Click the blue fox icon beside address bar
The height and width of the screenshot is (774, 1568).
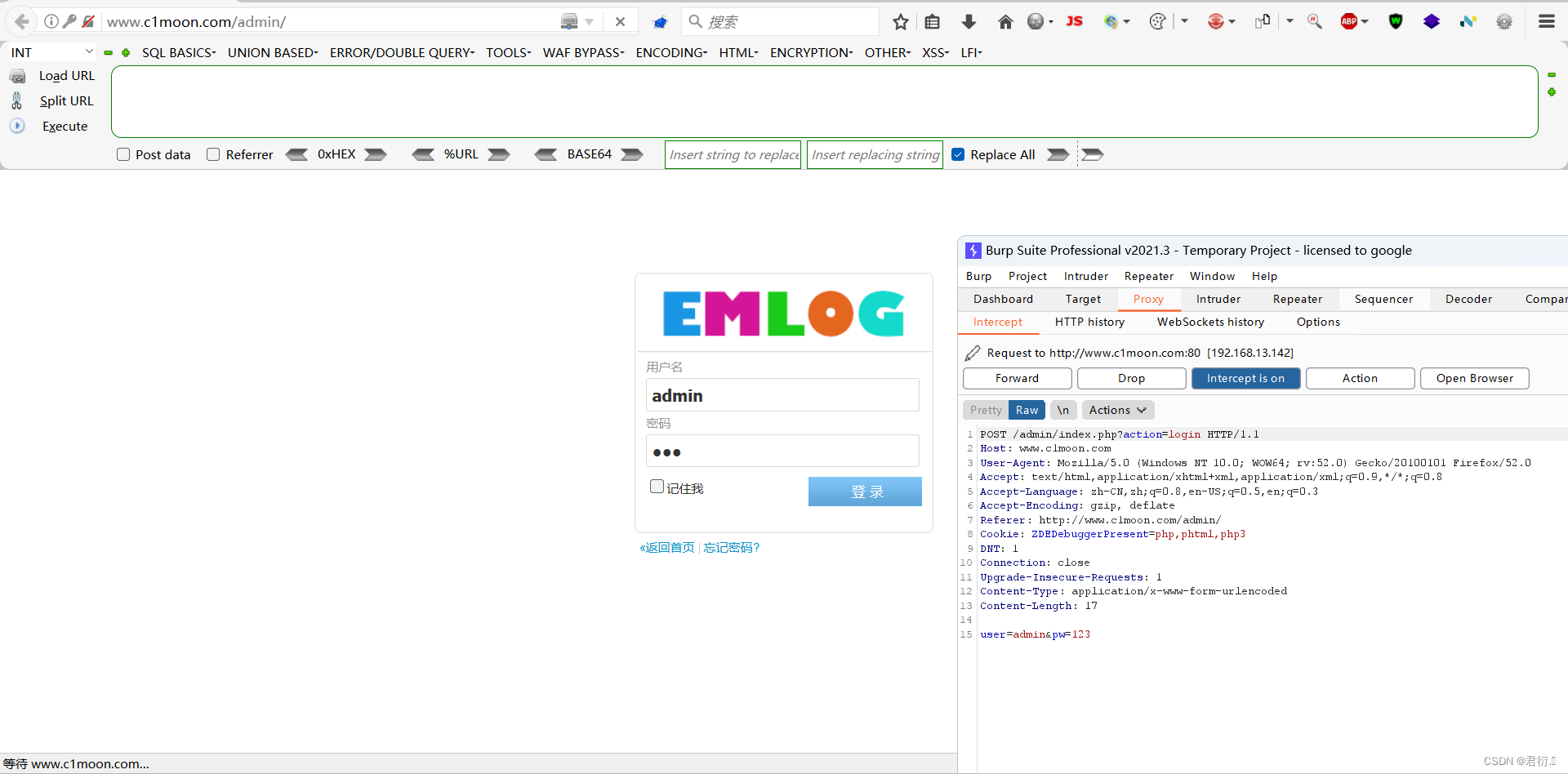660,22
